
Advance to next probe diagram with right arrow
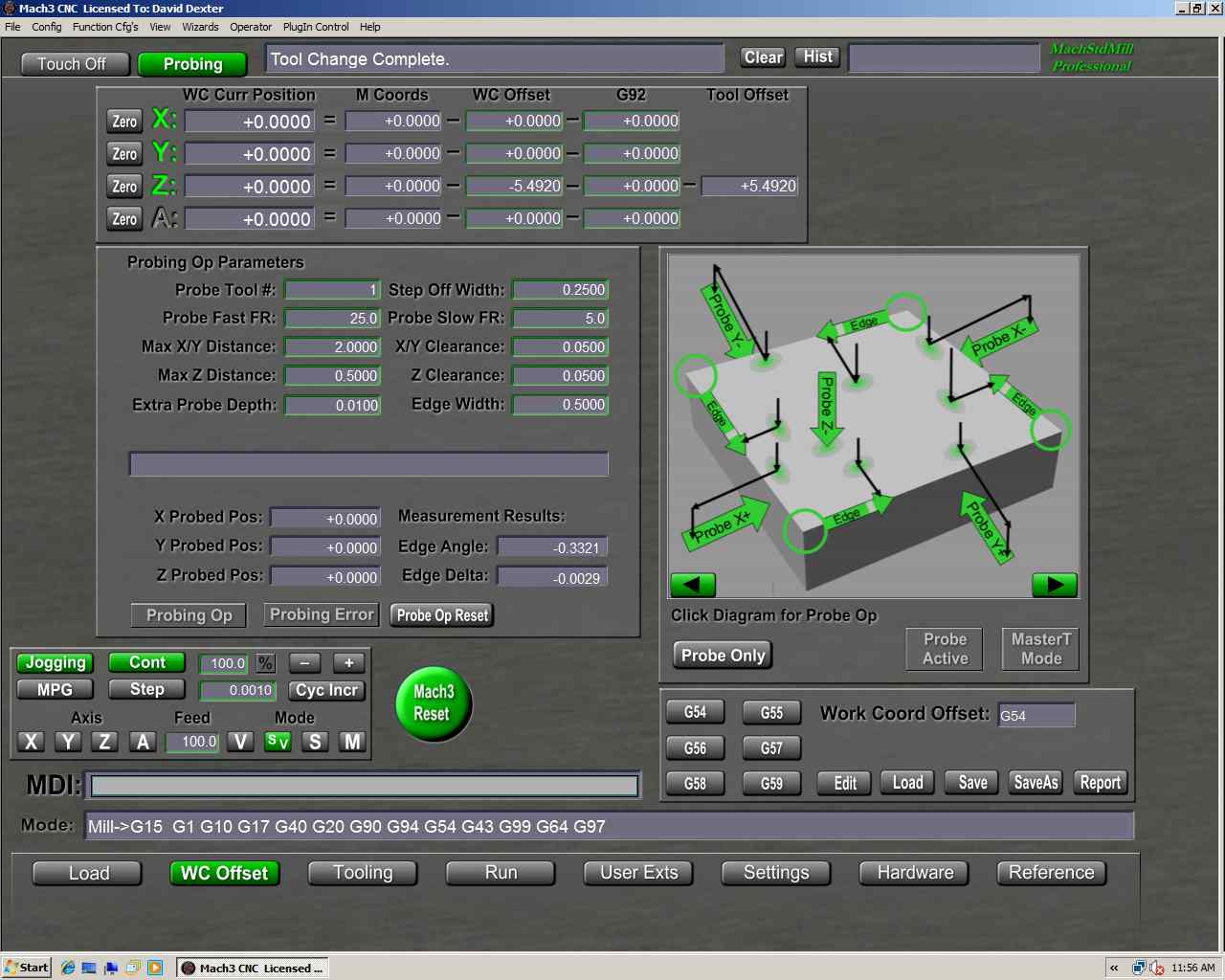[x=1053, y=584]
